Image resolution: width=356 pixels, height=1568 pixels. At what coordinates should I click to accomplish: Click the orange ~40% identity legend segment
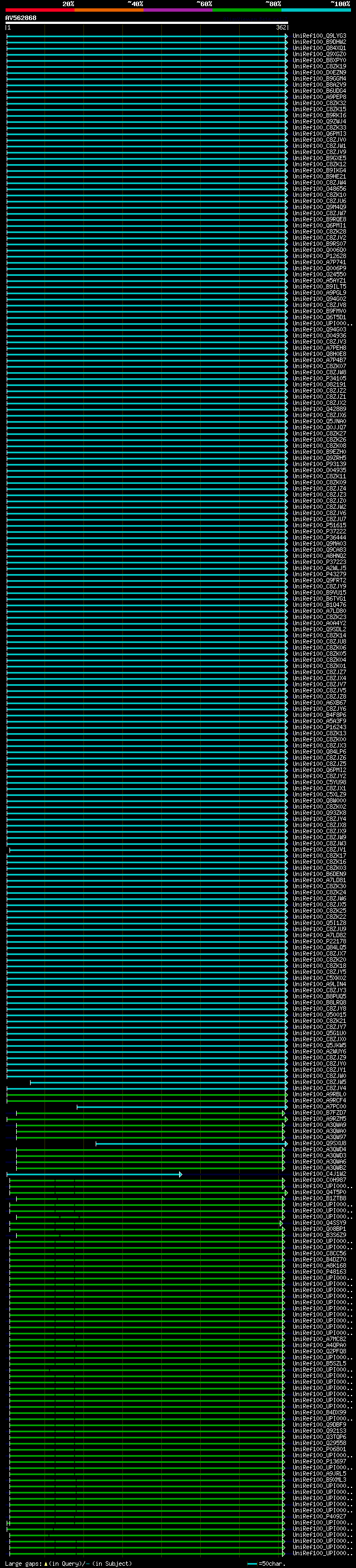point(109,10)
